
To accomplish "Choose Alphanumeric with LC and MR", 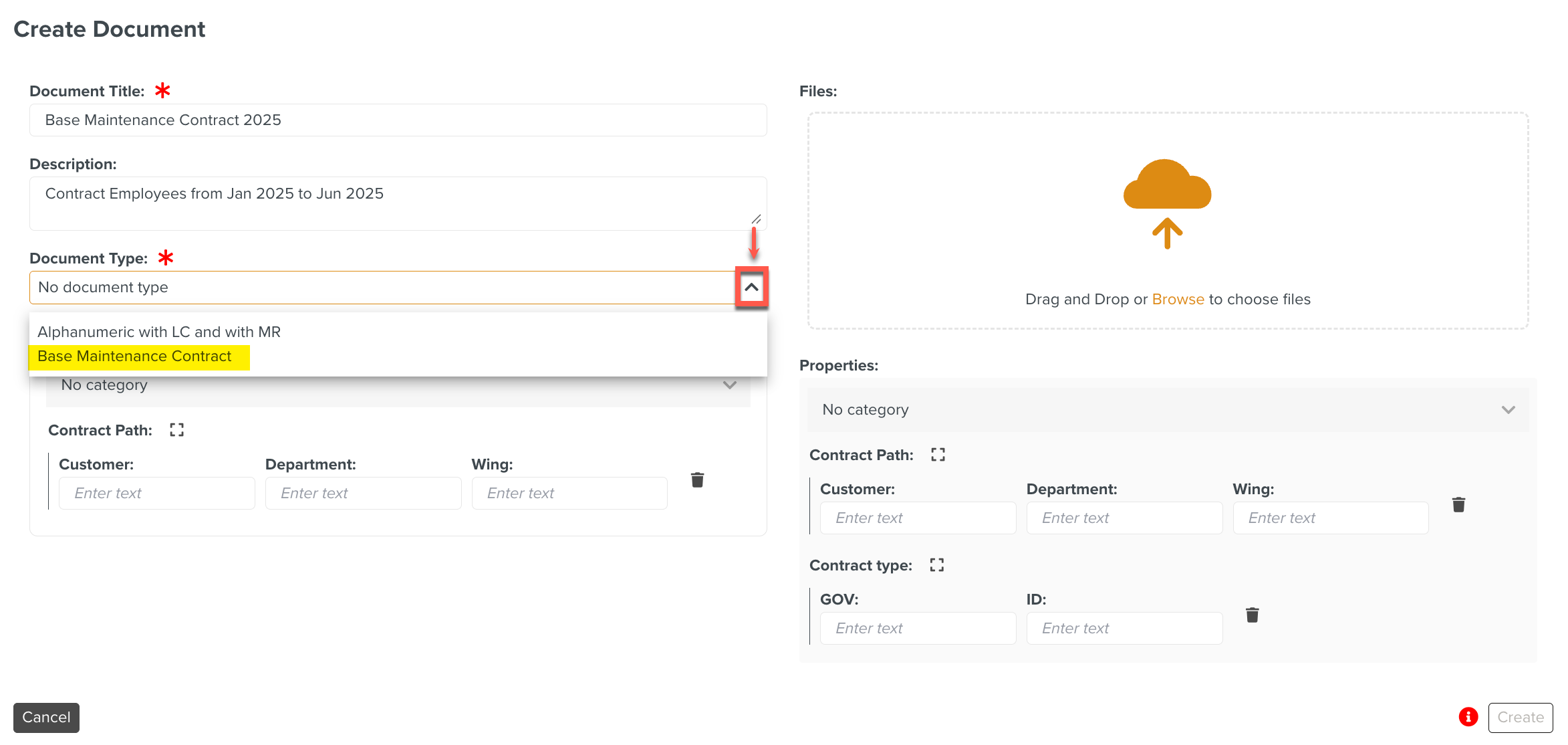I will click(x=159, y=332).
